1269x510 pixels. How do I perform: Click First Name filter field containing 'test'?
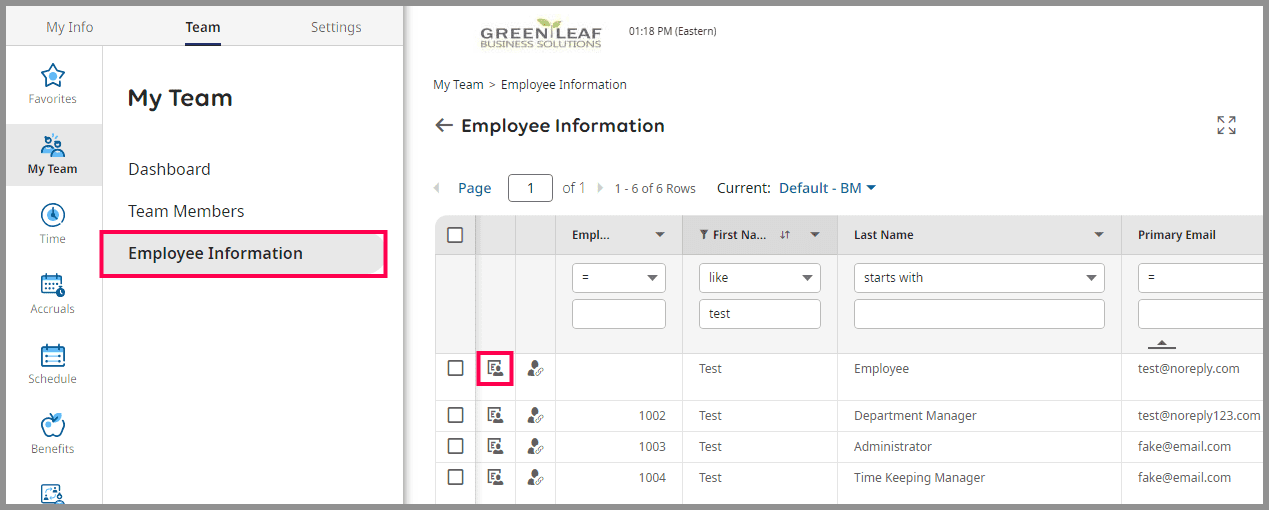point(760,314)
